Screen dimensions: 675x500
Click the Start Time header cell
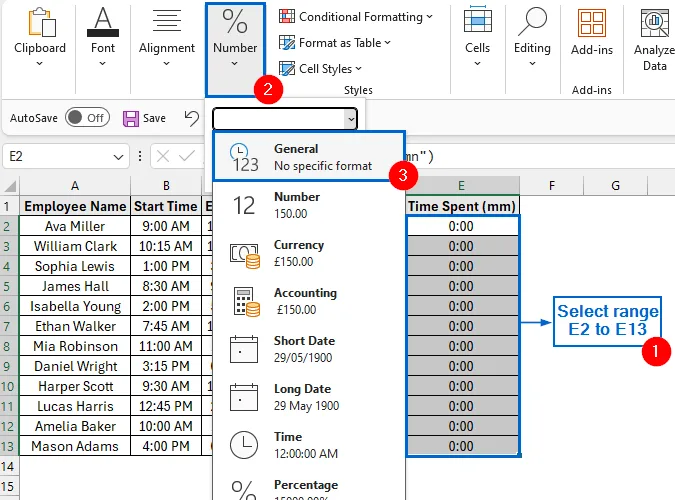pyautogui.click(x=166, y=206)
